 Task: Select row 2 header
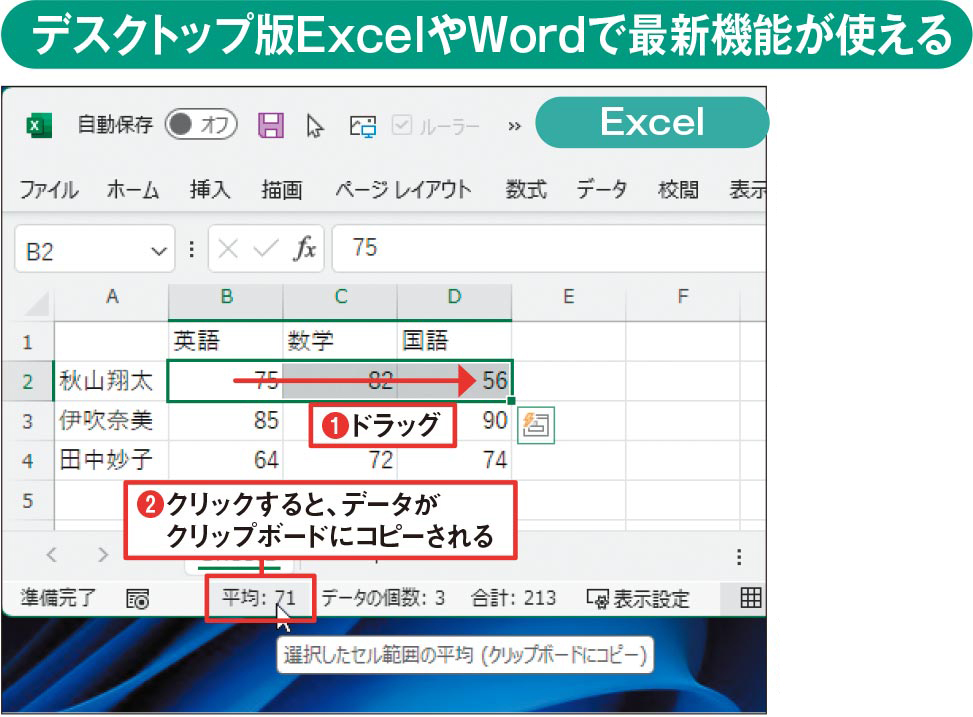tap(27, 381)
